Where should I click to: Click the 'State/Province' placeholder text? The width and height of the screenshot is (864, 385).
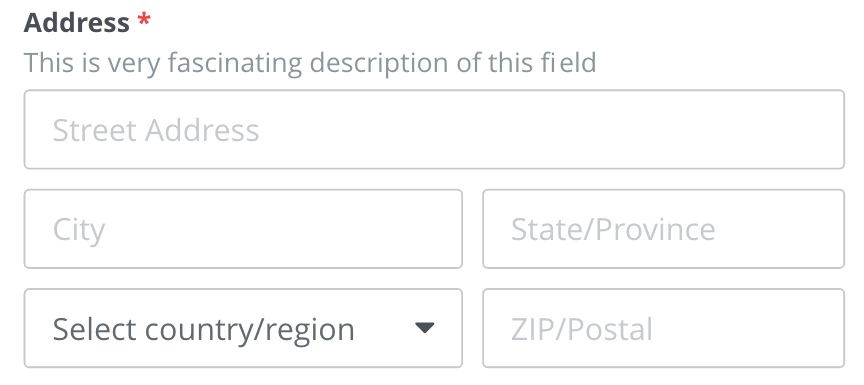click(613, 230)
